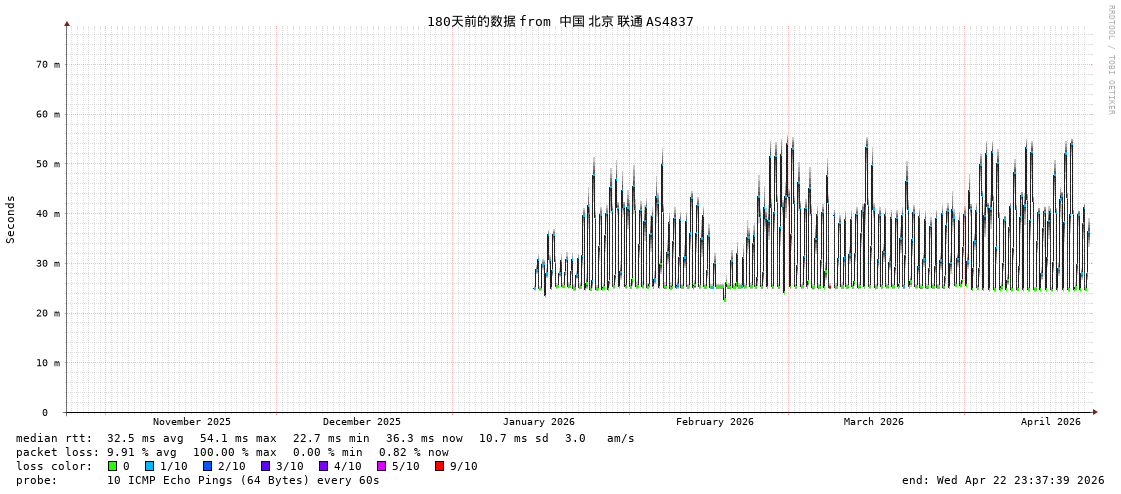
Task: Click the green 0 loss color swatch
Action: [112, 466]
